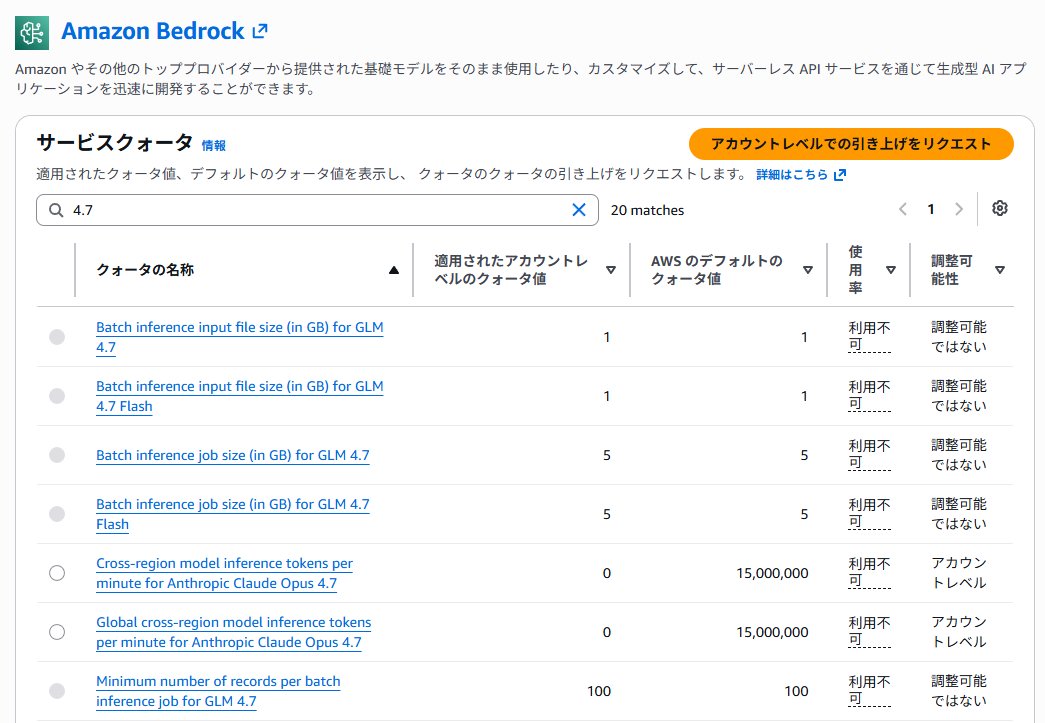Image resolution: width=1045 pixels, height=723 pixels.
Task: Click page number 1 in pagination
Action: (930, 209)
